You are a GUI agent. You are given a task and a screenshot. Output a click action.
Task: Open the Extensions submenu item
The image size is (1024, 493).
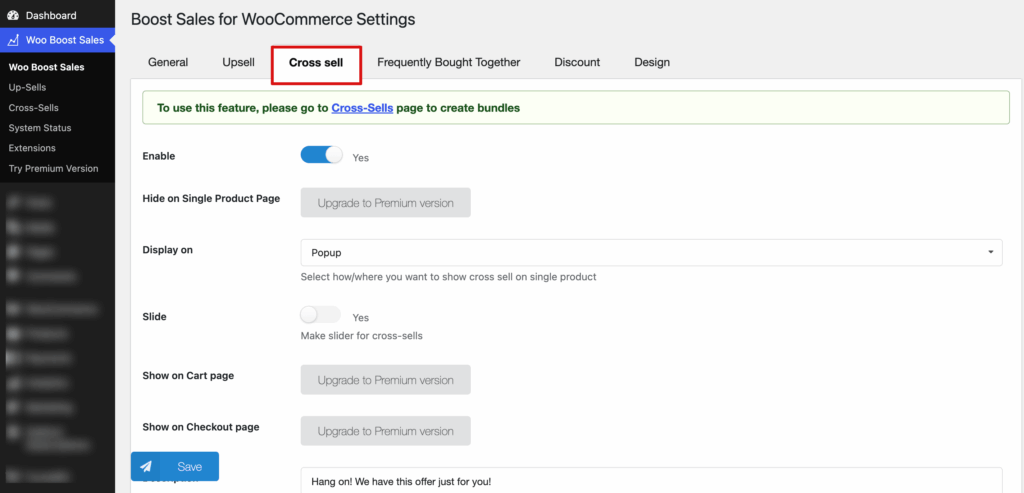pos(32,148)
